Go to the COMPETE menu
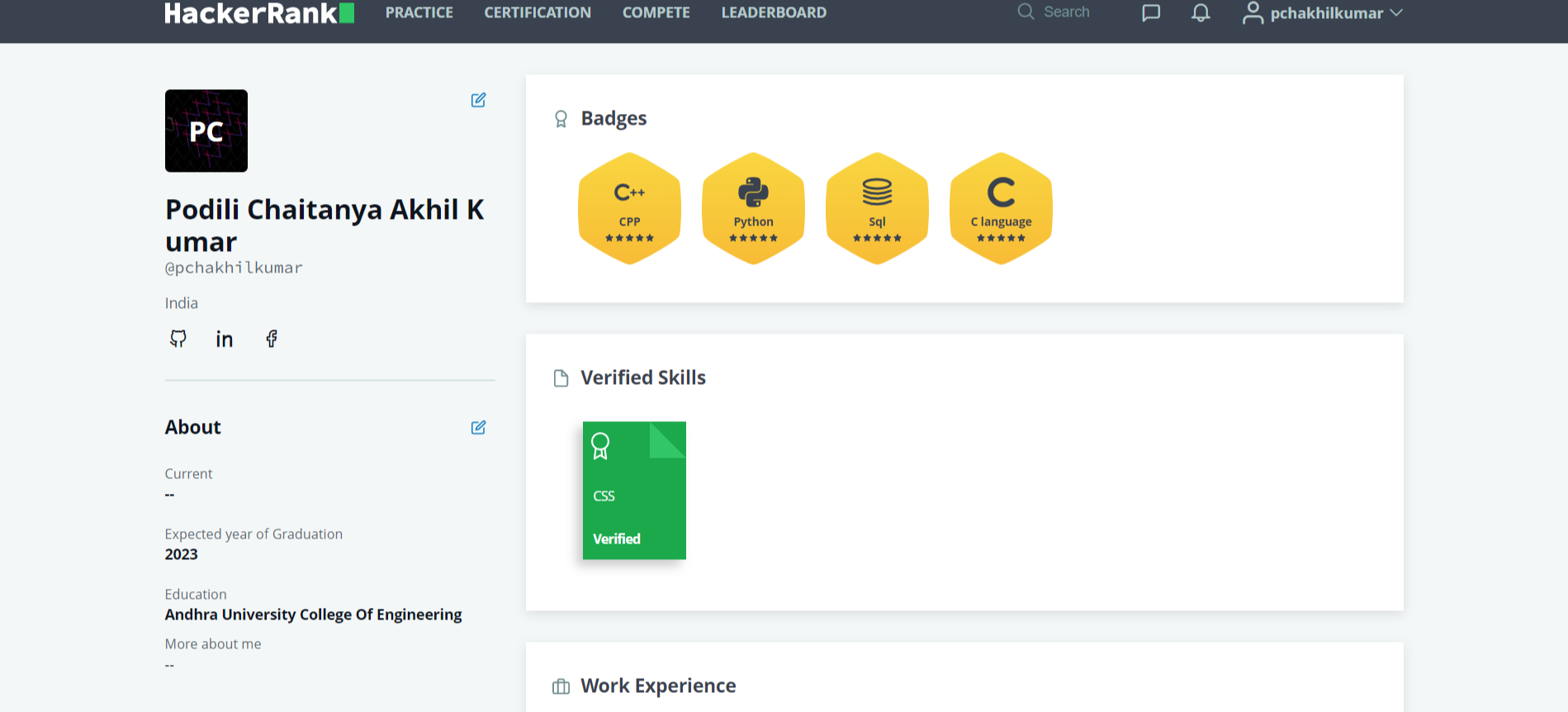The image size is (1568, 712). pyautogui.click(x=656, y=13)
